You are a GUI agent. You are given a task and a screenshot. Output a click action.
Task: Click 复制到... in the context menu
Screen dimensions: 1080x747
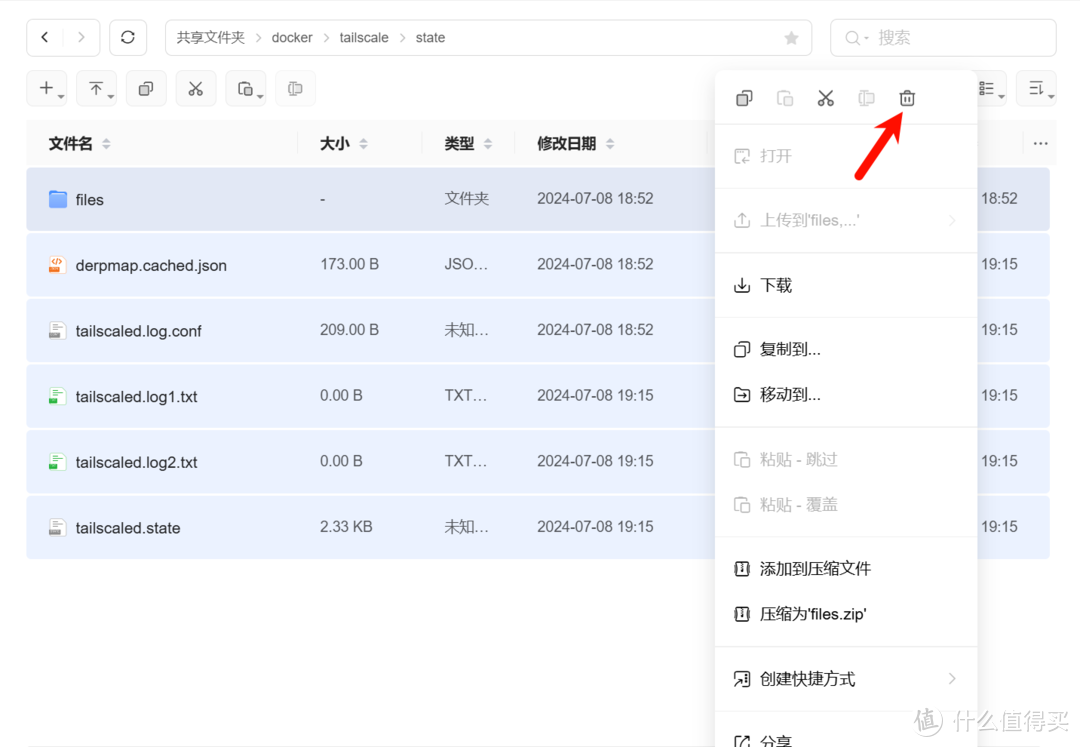coord(790,349)
